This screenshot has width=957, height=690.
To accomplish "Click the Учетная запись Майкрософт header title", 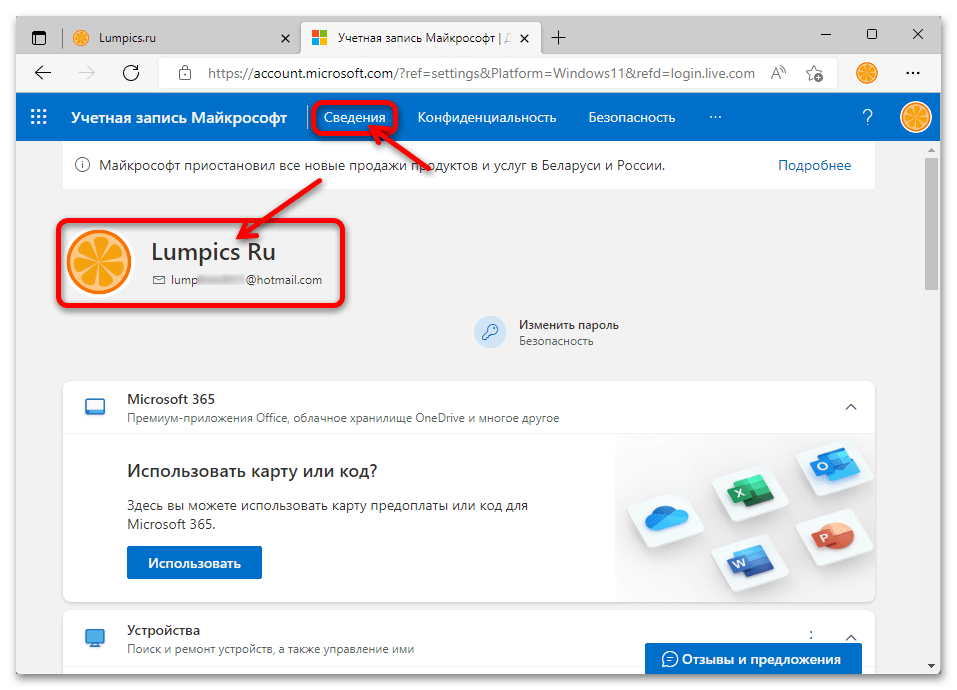I will (179, 117).
